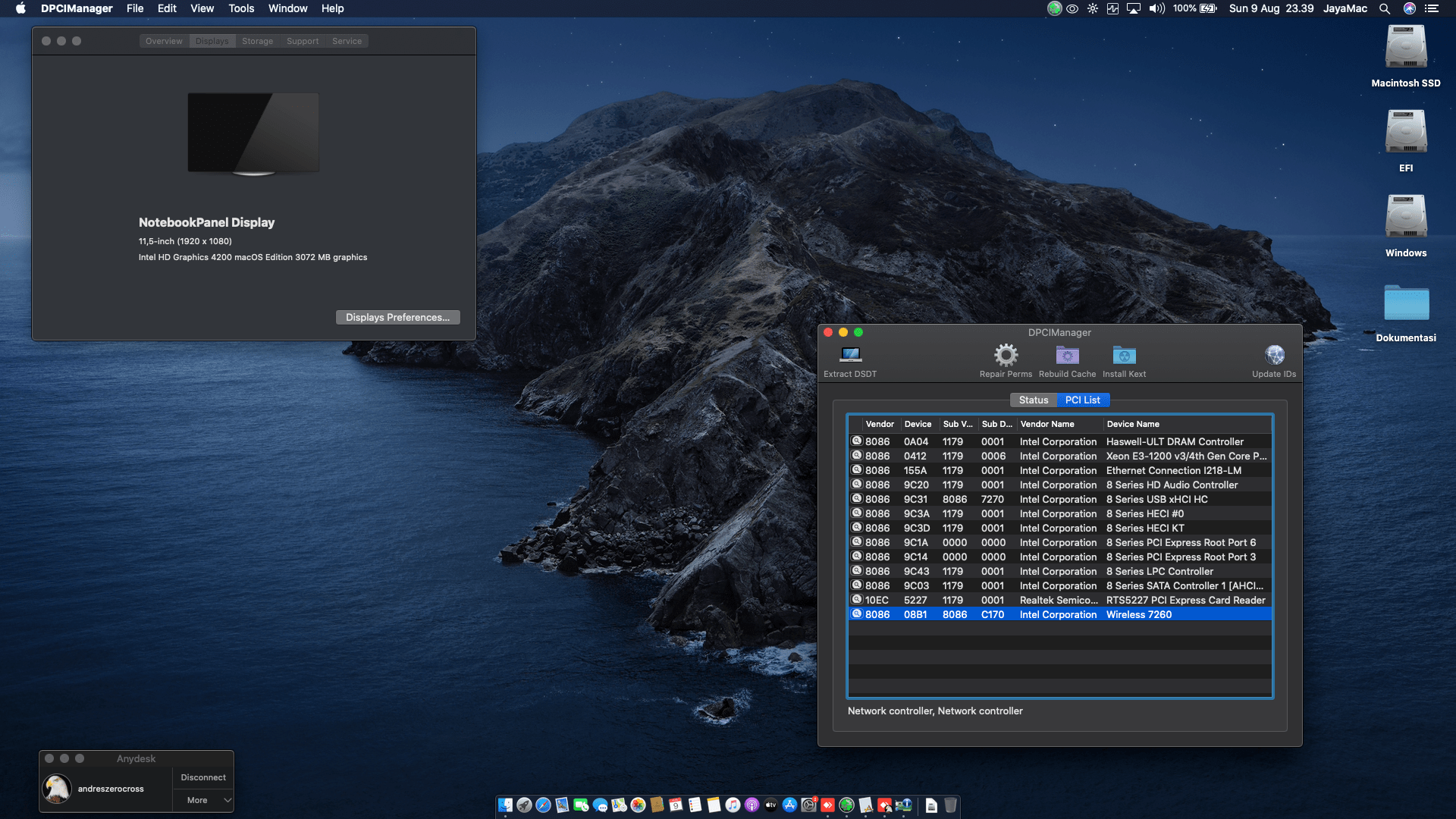Switch to the Storage tab in the About window
The image size is (1456, 819).
pyautogui.click(x=257, y=41)
